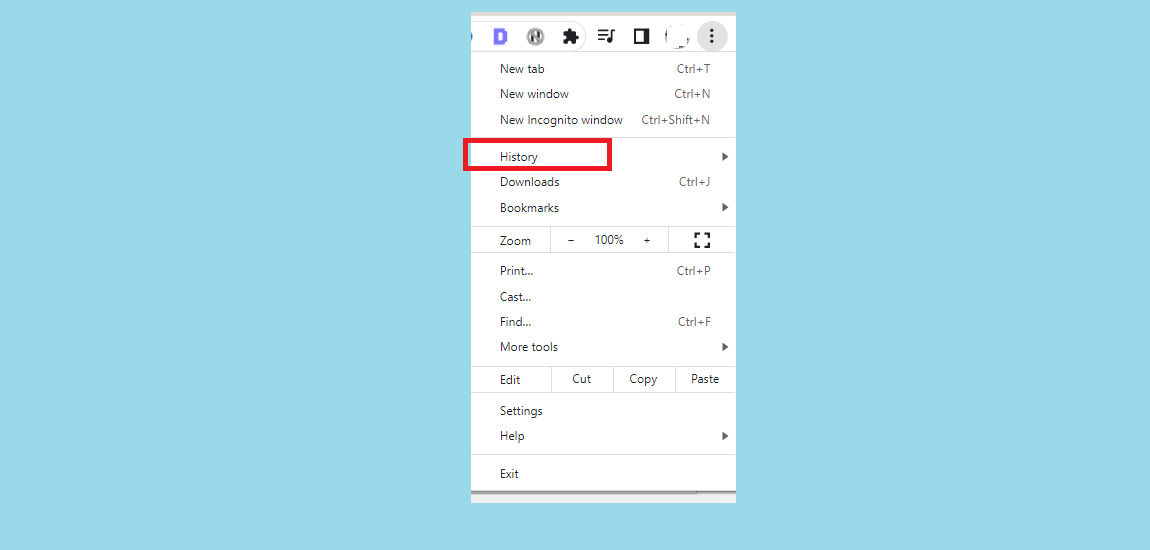Click the 100% zoom level value
Image resolution: width=1150 pixels, height=550 pixels.
point(609,240)
